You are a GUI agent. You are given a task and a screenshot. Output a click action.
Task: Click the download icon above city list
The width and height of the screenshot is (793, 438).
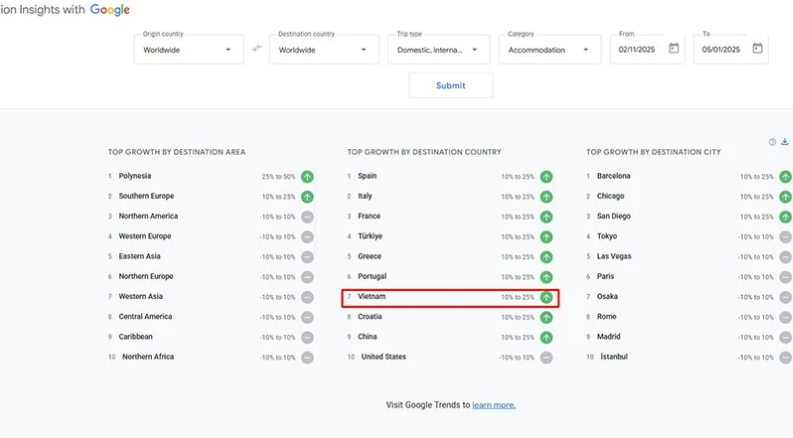784,142
